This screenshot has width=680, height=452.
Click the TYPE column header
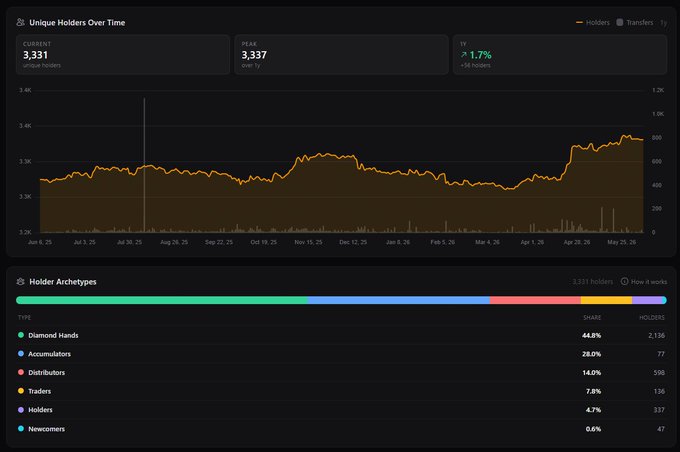(24, 318)
